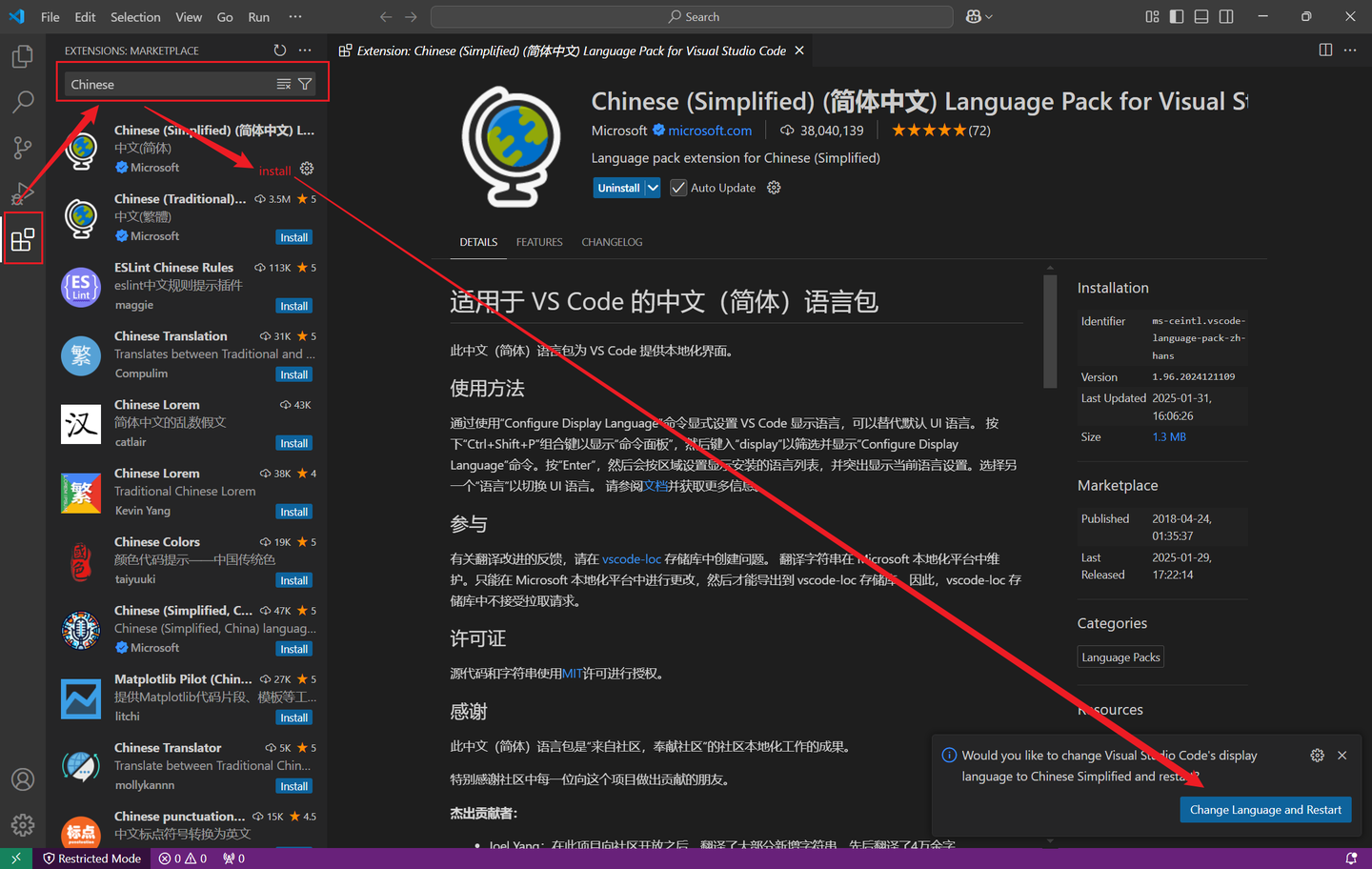This screenshot has height=869, width=1372.
Task: Select Chinese Translator extension in list
Action: pyautogui.click(x=189, y=766)
